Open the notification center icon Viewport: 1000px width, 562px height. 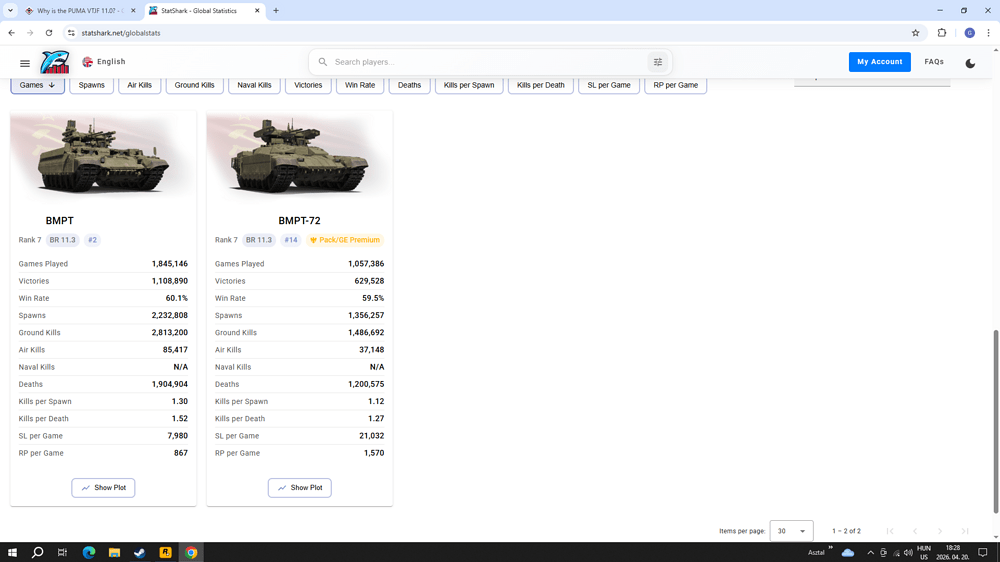click(x=983, y=552)
